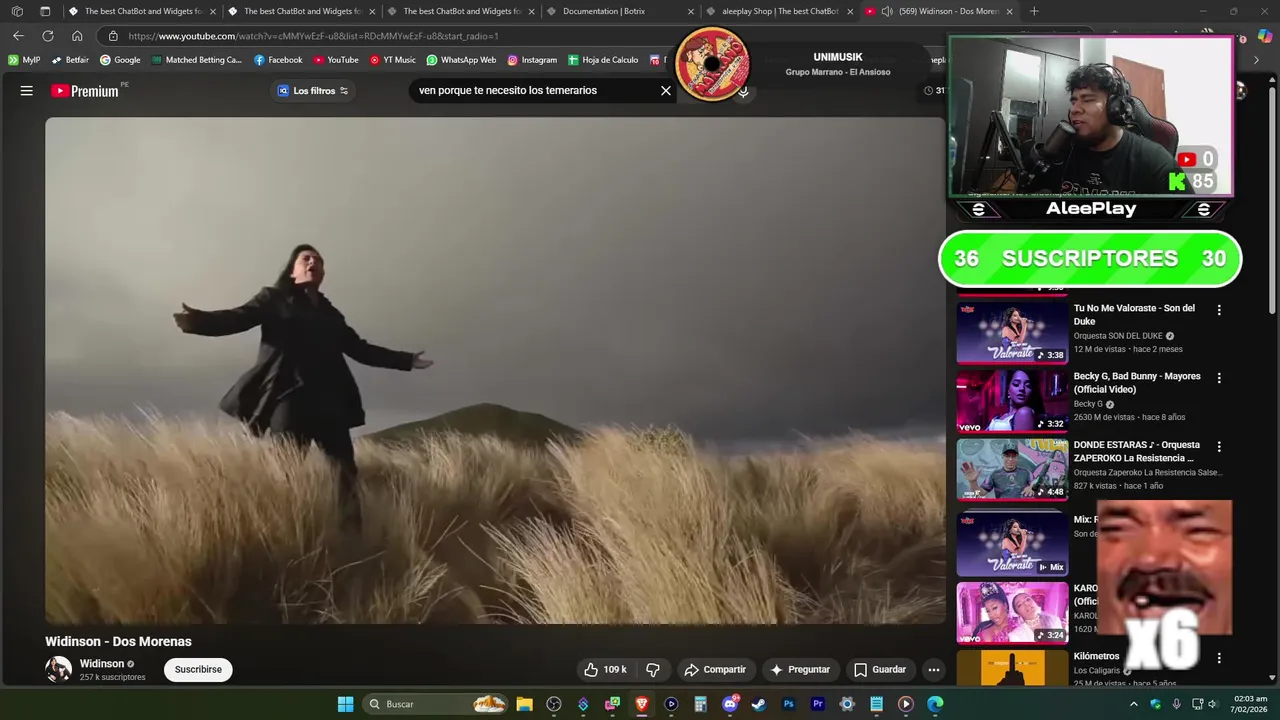
Task: Open the Kilómetros video title
Action: (1096, 657)
